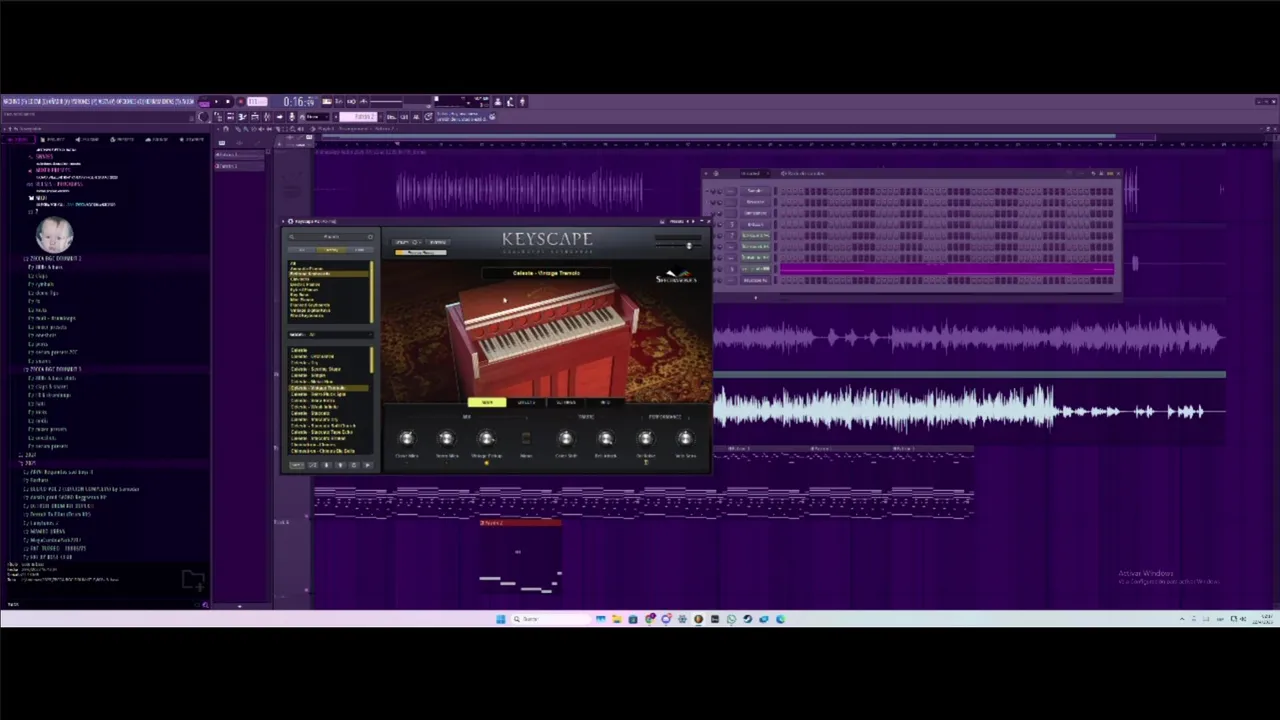The image size is (1280, 720).
Task: Click the shuffle button in Keyscape browser footer
Action: [x=313, y=465]
